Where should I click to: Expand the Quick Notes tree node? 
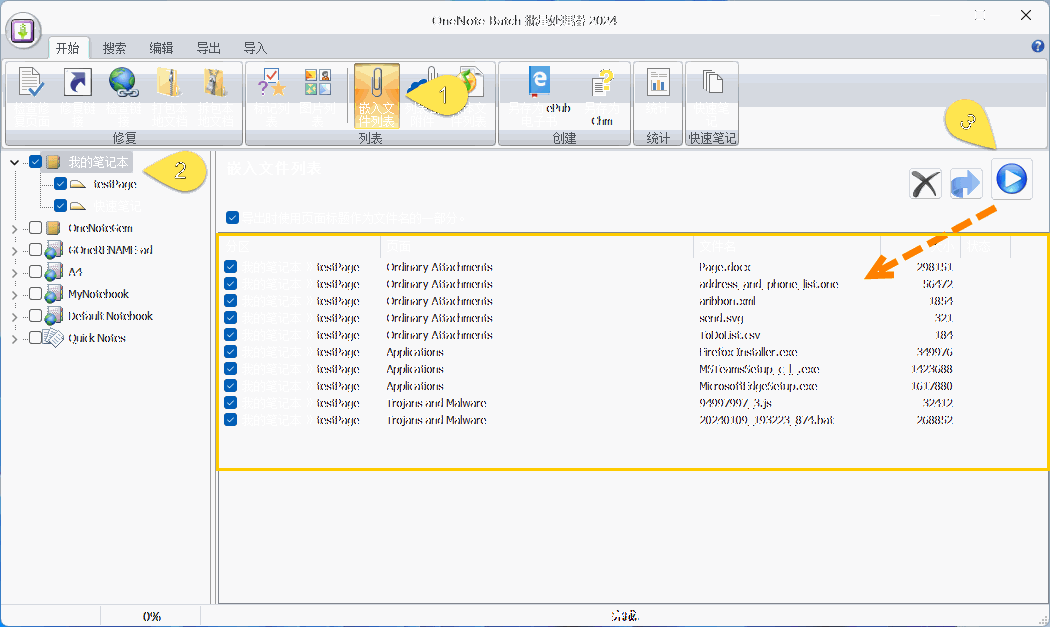(15, 340)
